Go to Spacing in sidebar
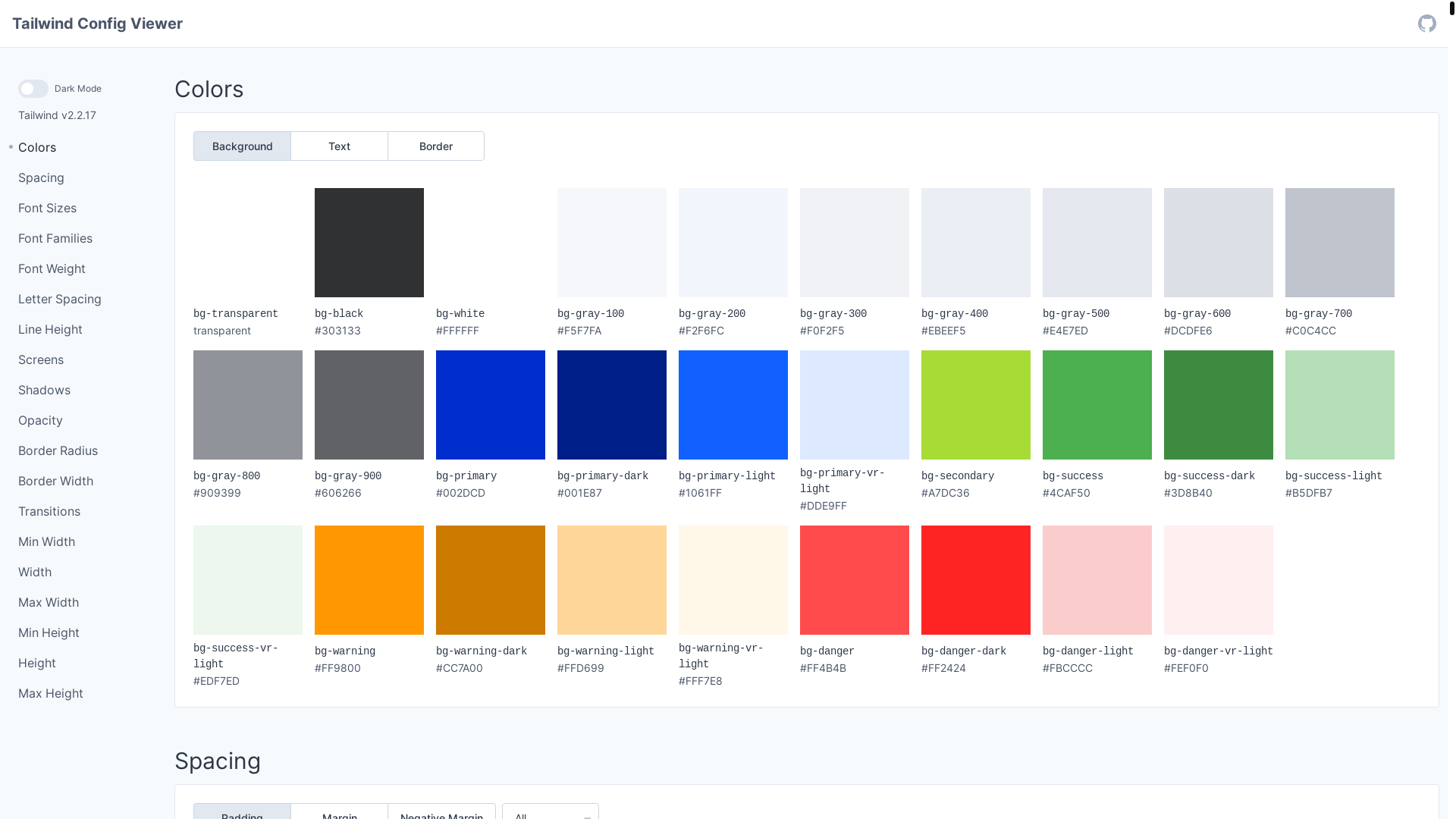 point(41,177)
